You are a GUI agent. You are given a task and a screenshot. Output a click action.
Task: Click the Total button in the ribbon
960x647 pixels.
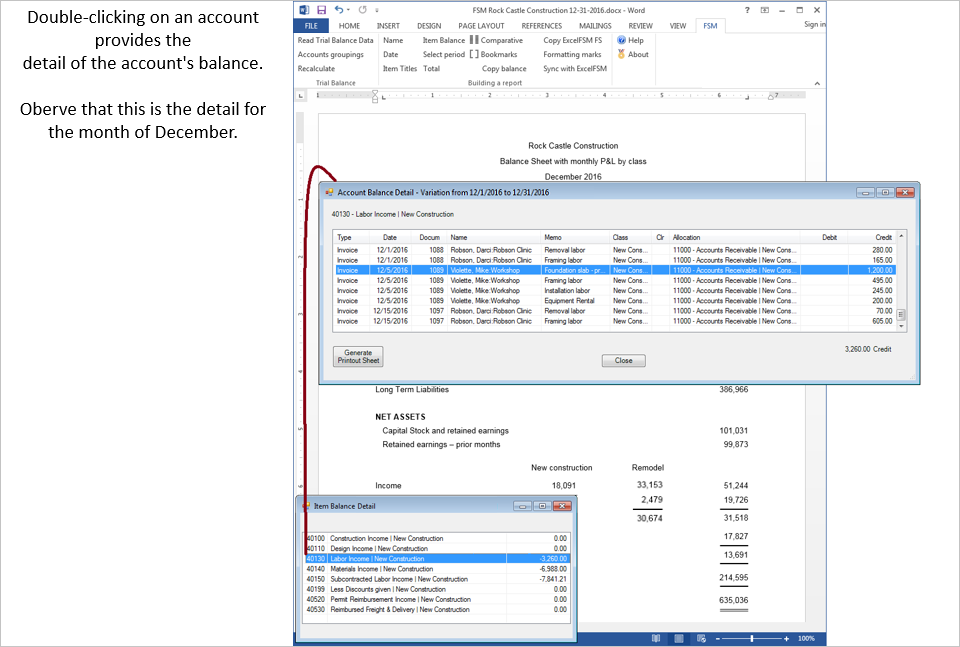pyautogui.click(x=432, y=69)
